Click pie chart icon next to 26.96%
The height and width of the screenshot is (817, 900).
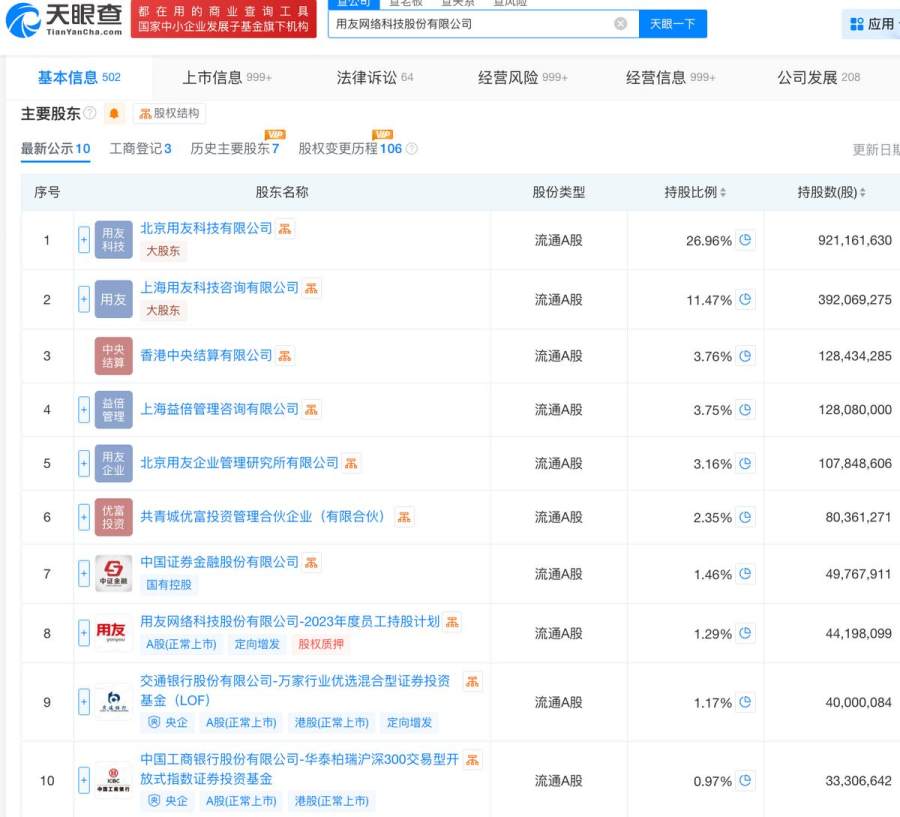[745, 240]
